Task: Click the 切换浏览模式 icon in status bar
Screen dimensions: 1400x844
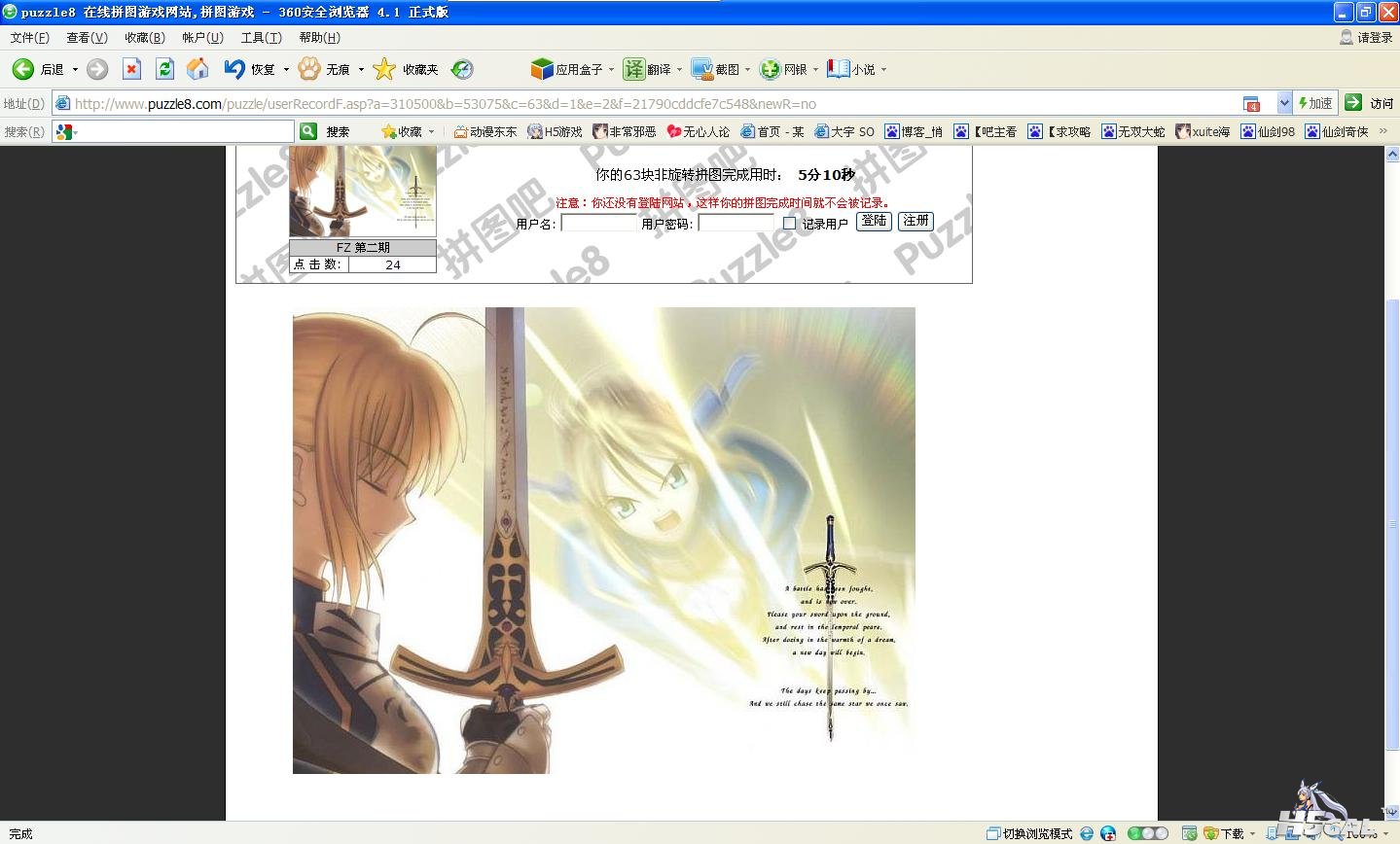Action: (993, 833)
